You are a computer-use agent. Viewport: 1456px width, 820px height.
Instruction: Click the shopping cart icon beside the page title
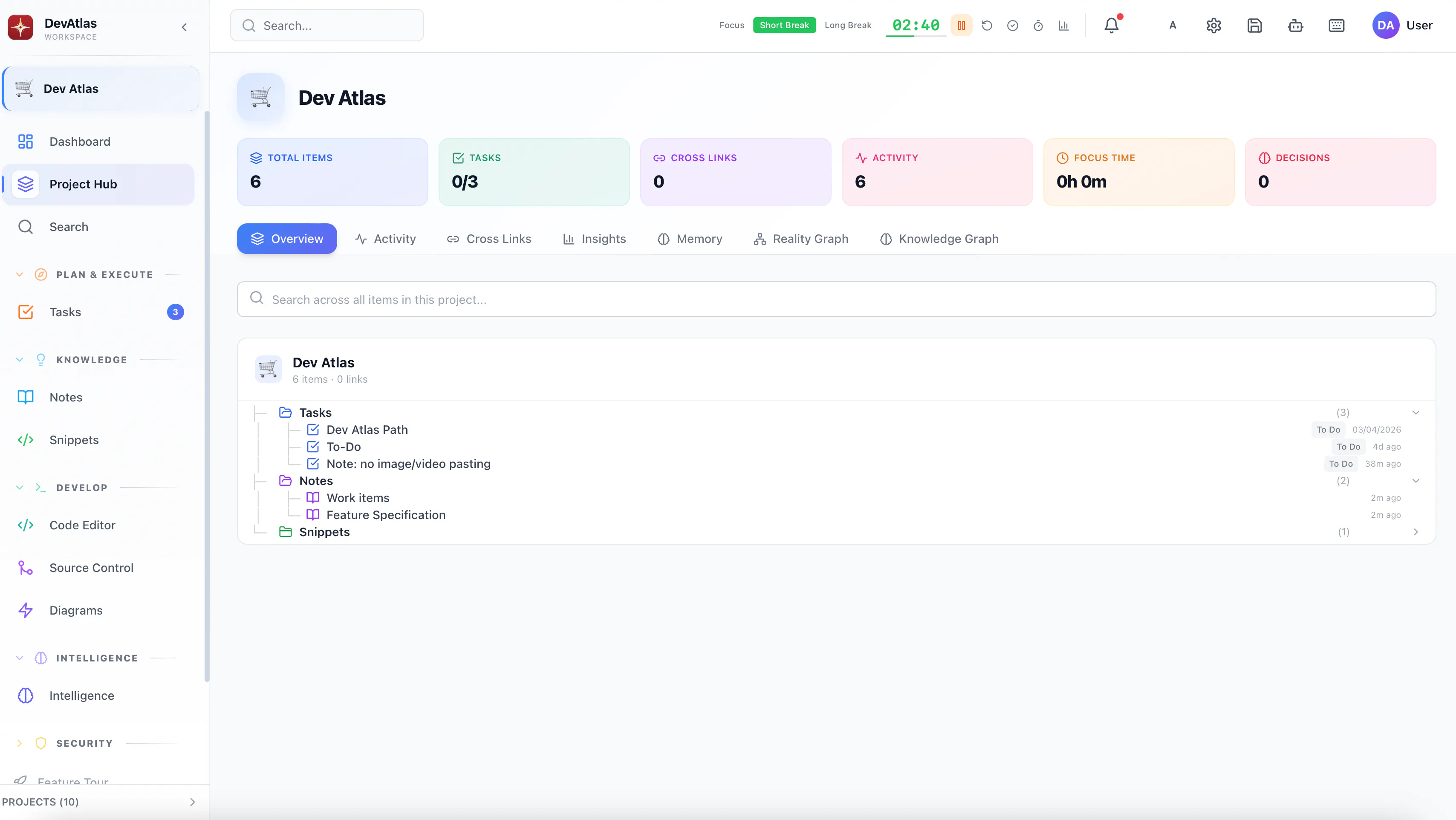(x=260, y=97)
